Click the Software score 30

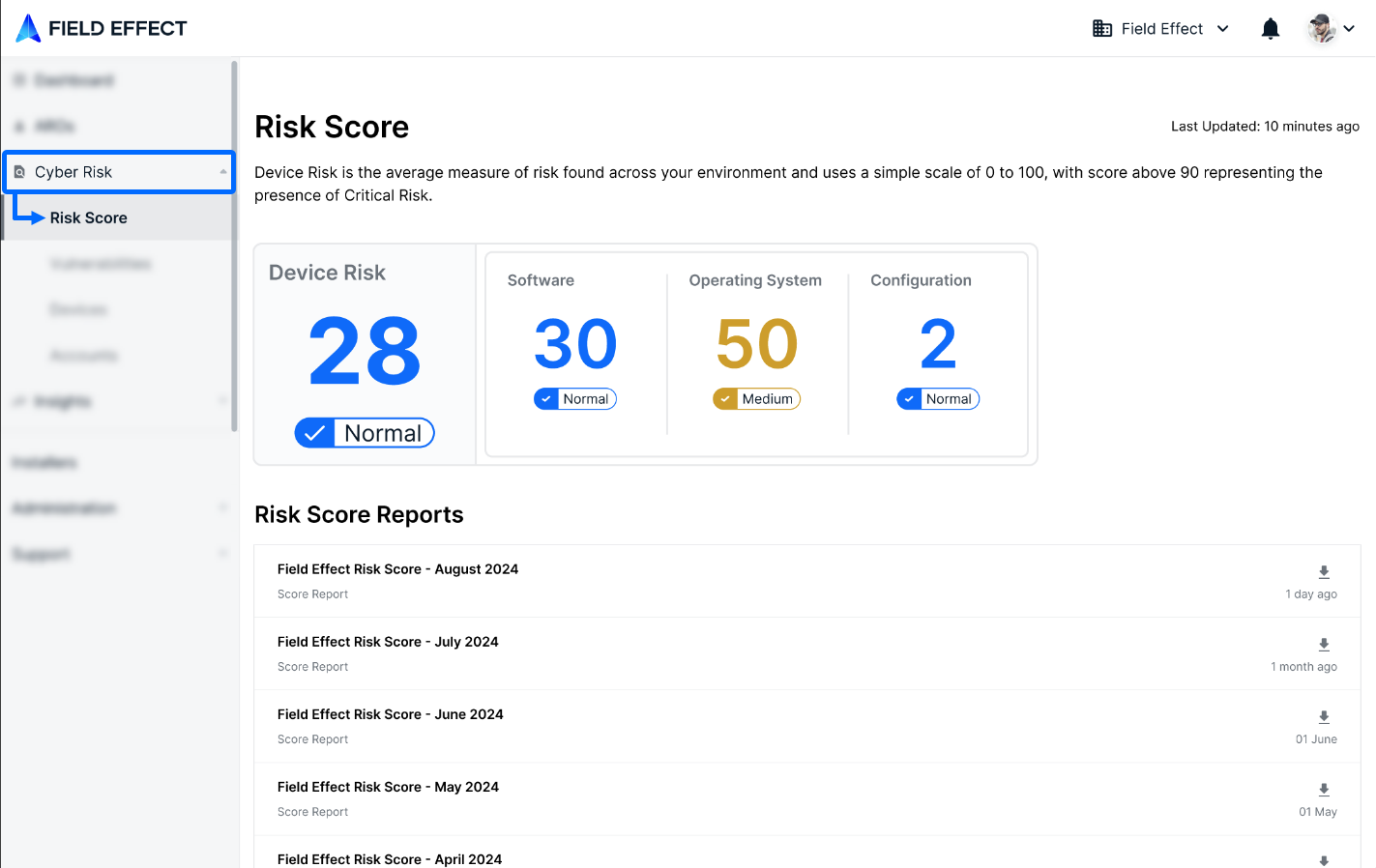coord(575,344)
